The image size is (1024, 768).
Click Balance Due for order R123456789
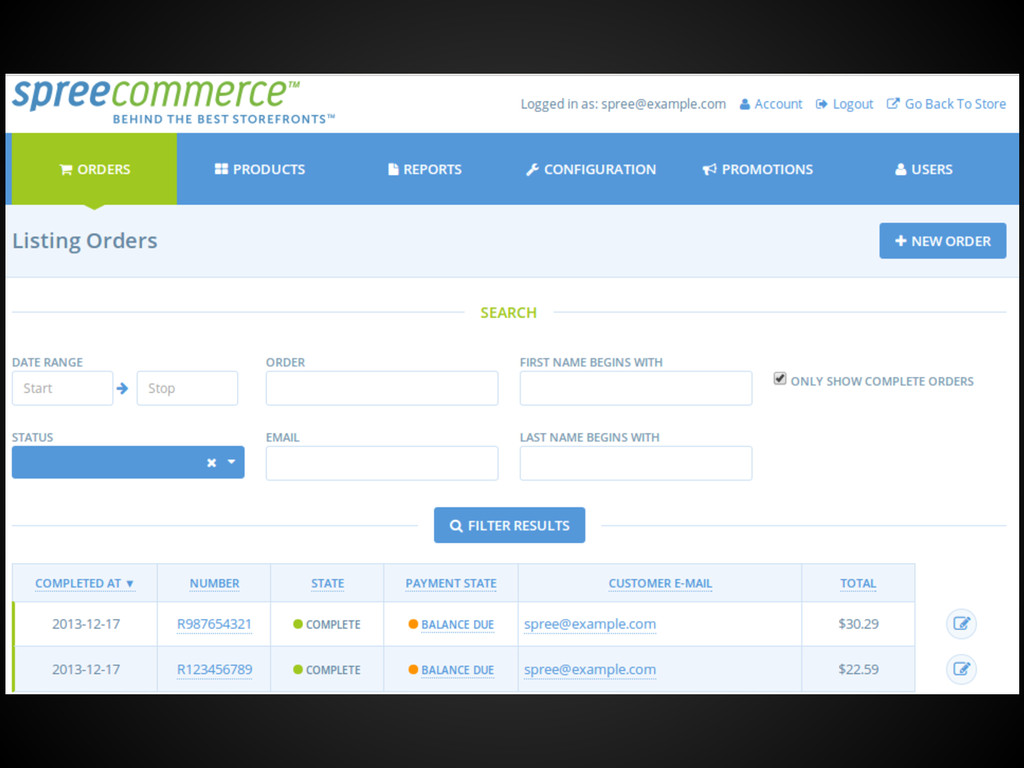457,670
